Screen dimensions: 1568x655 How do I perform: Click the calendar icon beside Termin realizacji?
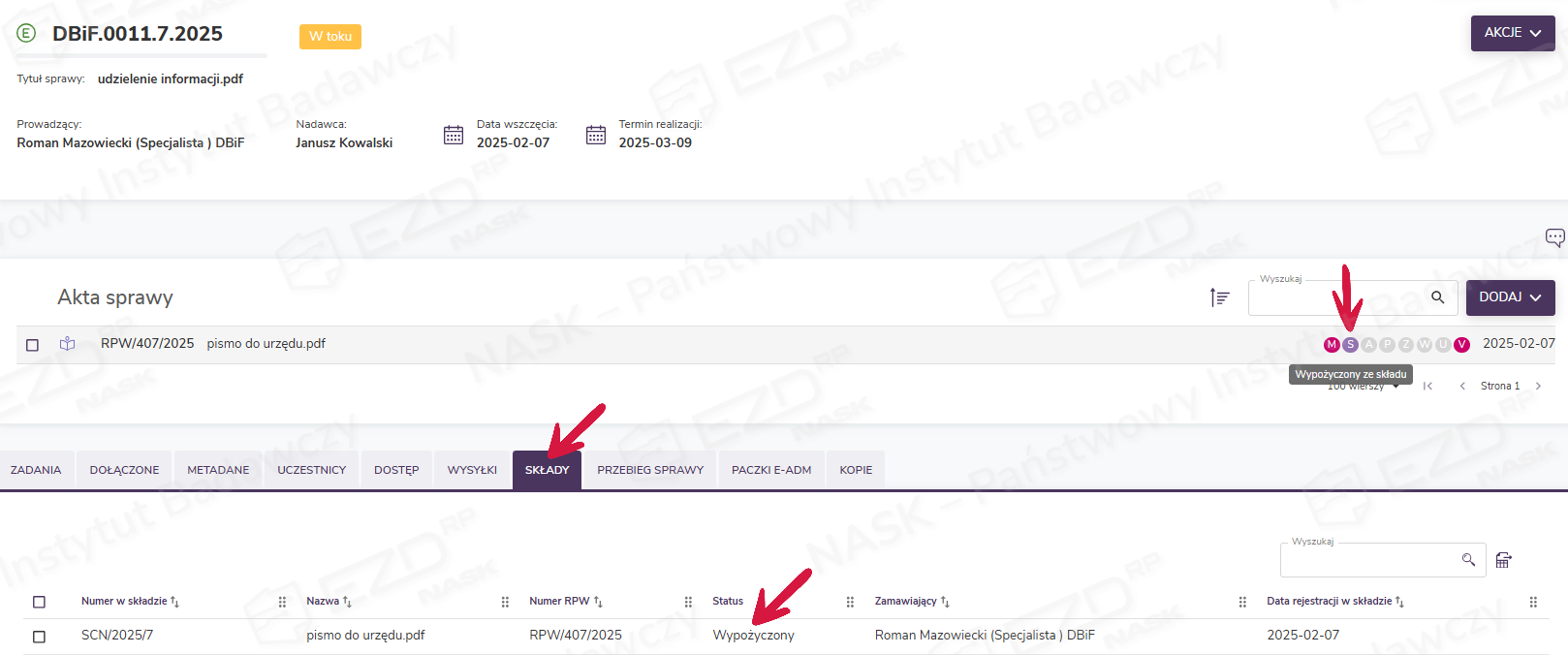[x=596, y=135]
